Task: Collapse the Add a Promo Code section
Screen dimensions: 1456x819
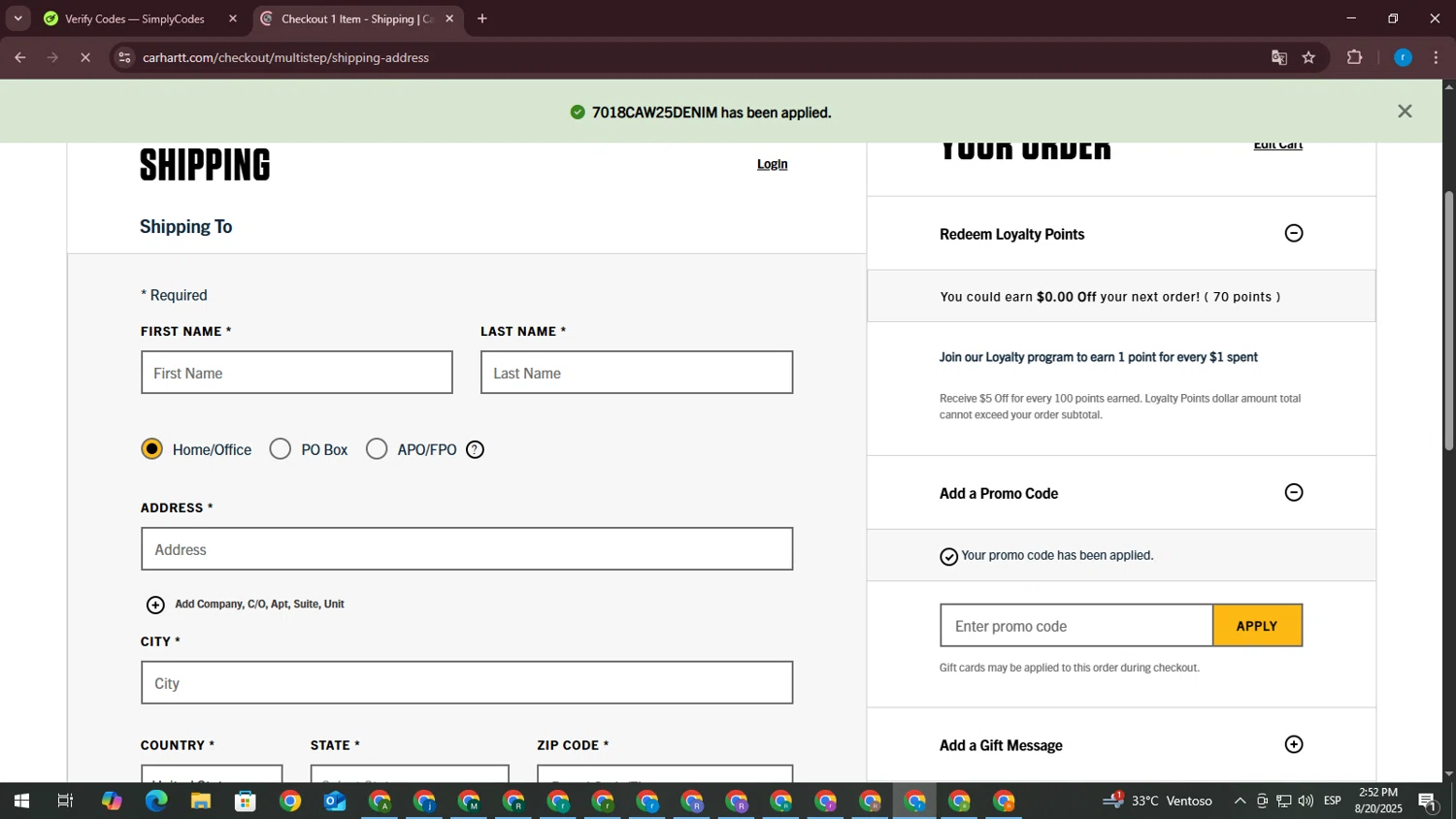Action: [x=1294, y=492]
